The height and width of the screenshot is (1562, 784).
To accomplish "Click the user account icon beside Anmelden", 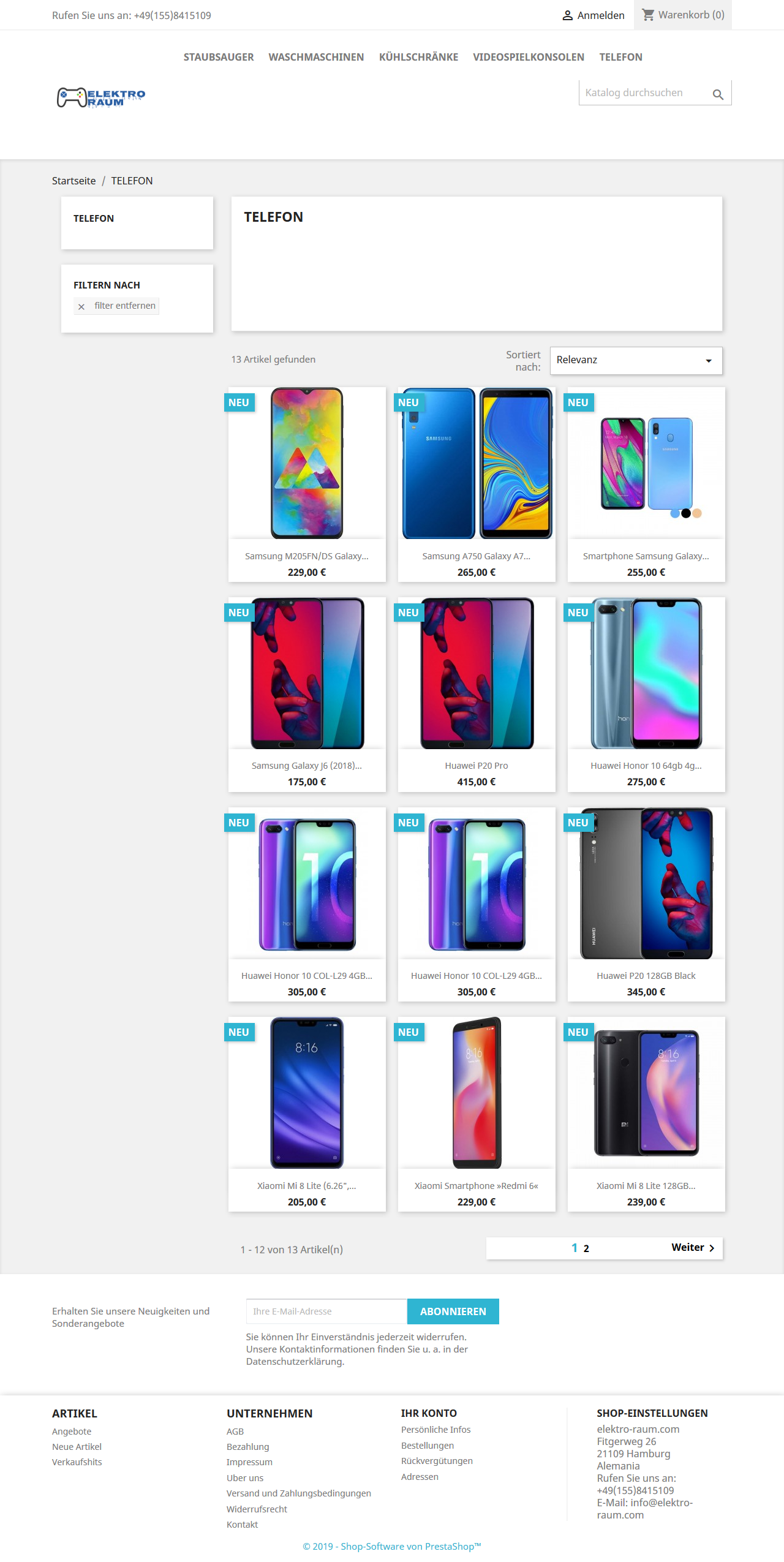I will 568,15.
